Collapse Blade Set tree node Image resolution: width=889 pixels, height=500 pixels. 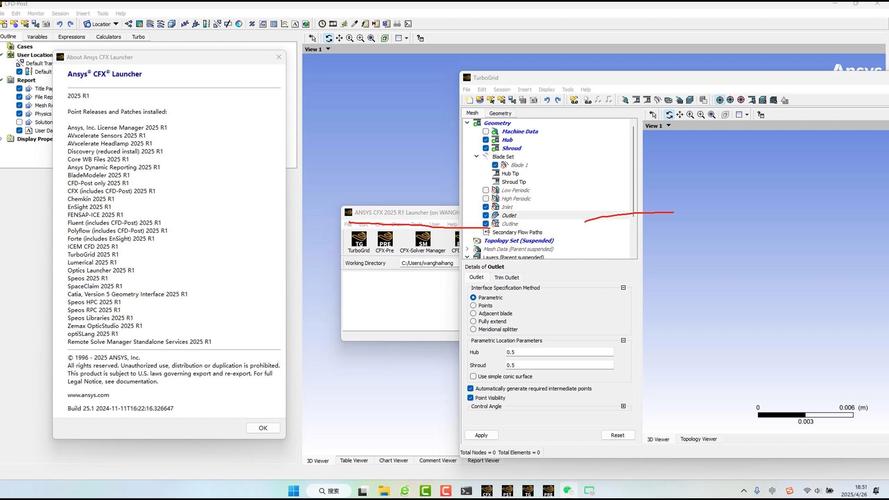(x=476, y=156)
